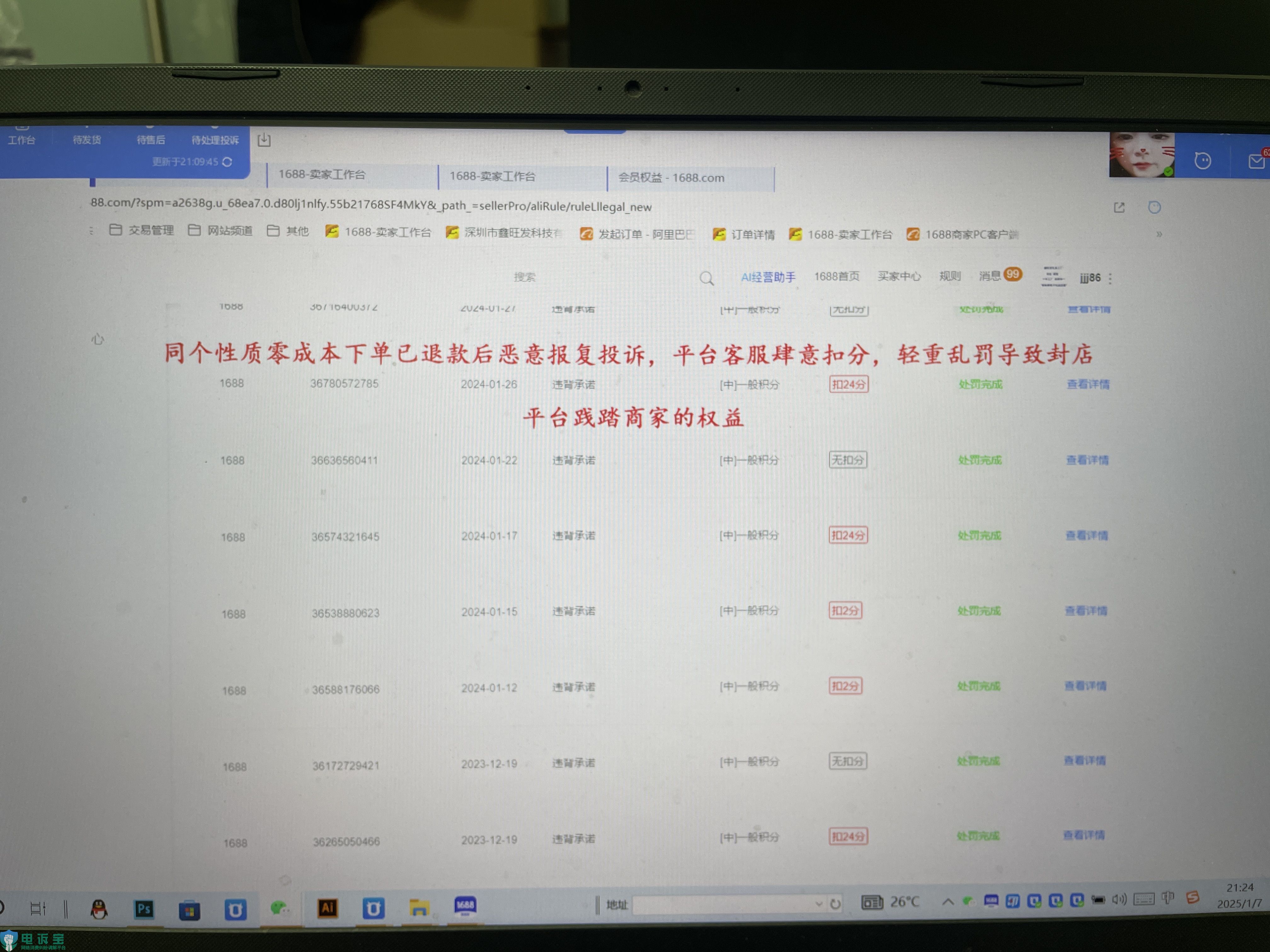The height and width of the screenshot is (952, 1270).
Task: Open File Explorer from the taskbar
Action: pyautogui.click(x=419, y=907)
